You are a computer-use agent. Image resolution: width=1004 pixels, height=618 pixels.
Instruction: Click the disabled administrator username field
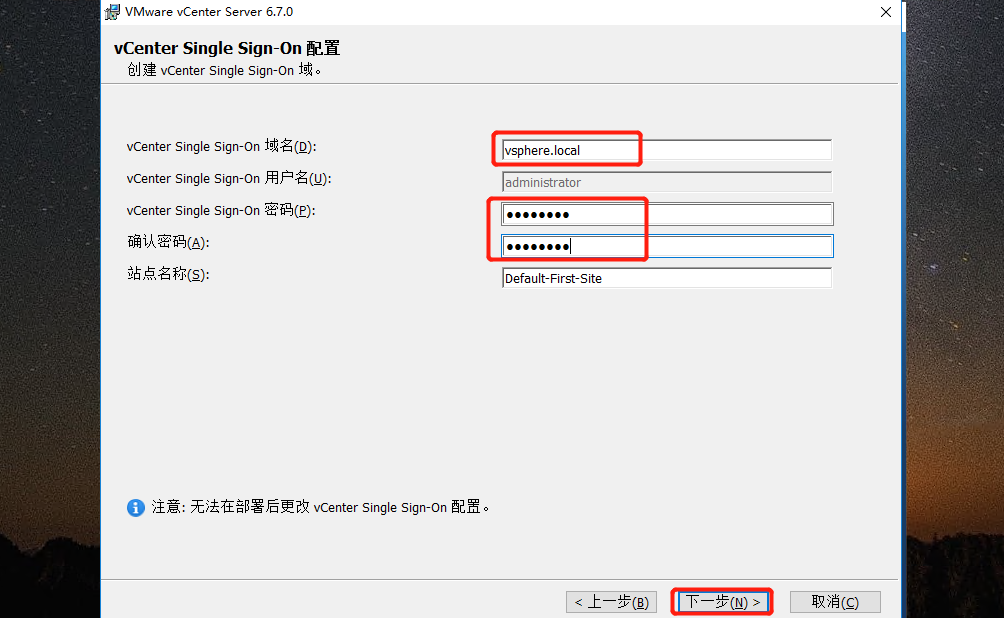click(x=667, y=182)
